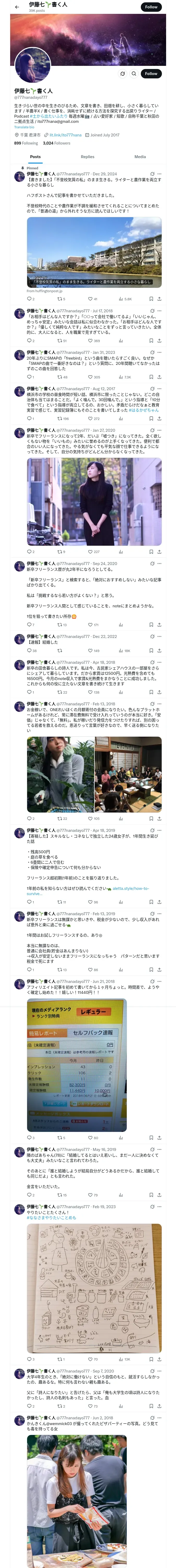176x1568 pixels.
Task: Open the lit.link/ito777nana profile link
Action: click(x=65, y=135)
